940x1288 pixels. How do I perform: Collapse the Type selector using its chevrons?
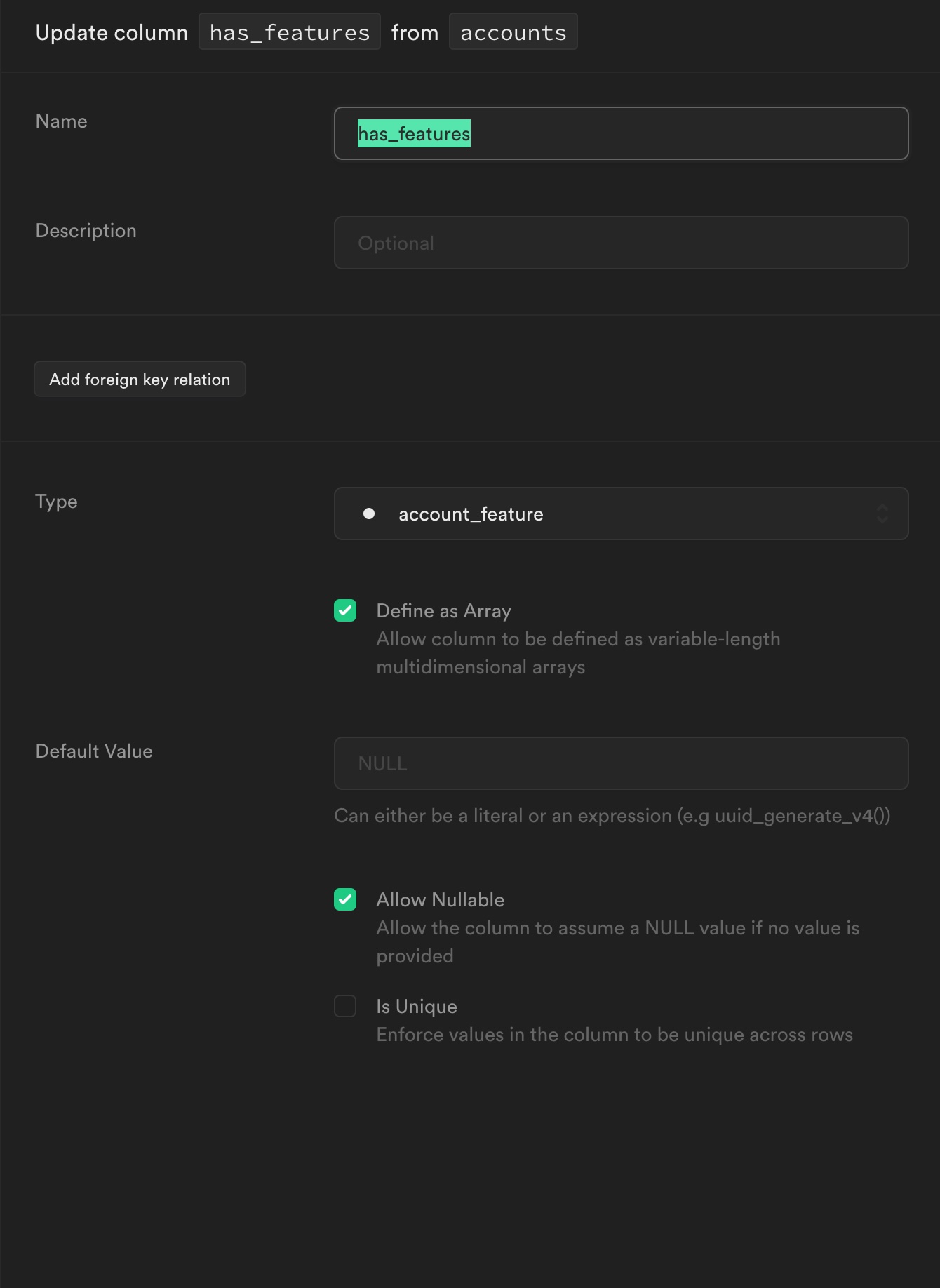[882, 514]
